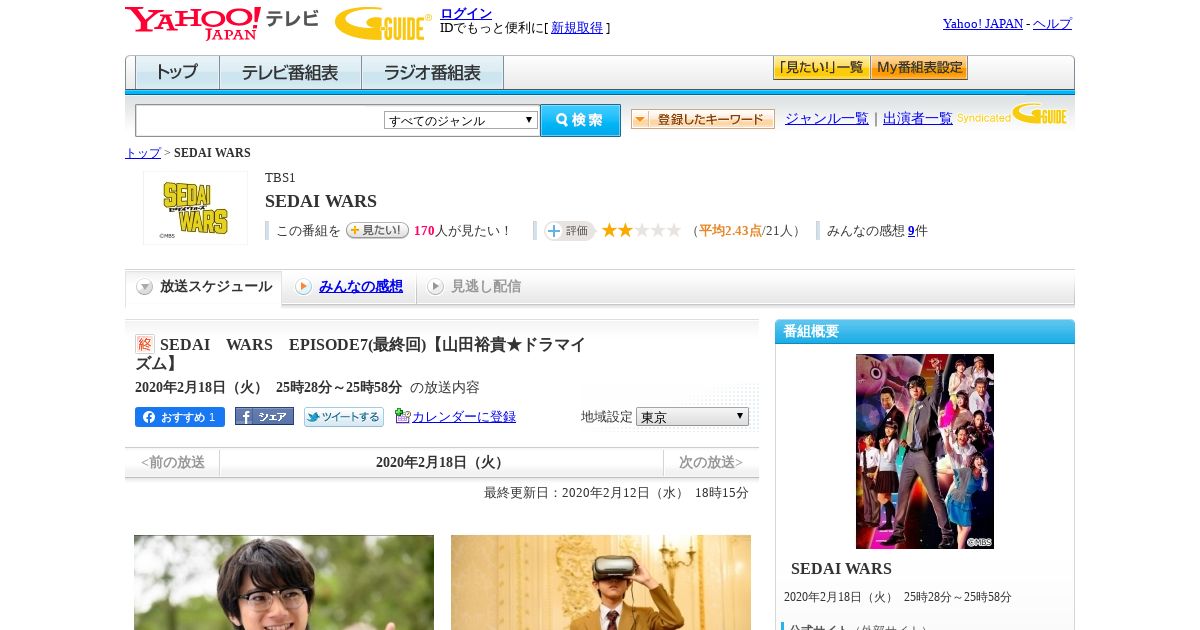The height and width of the screenshot is (630, 1200).
Task: Click the orange play icon beside みんなの感想
Action: (303, 287)
